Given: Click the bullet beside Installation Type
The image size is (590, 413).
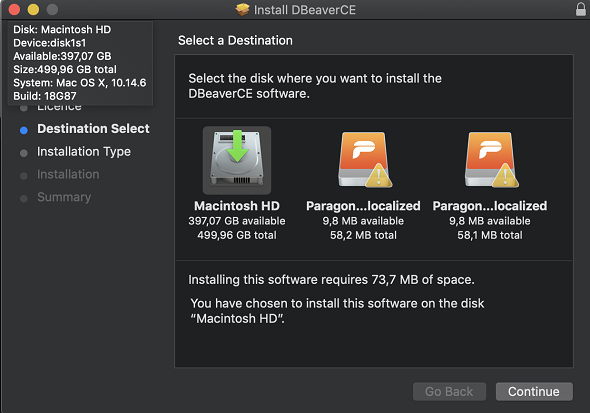Looking at the screenshot, I should (x=24, y=153).
